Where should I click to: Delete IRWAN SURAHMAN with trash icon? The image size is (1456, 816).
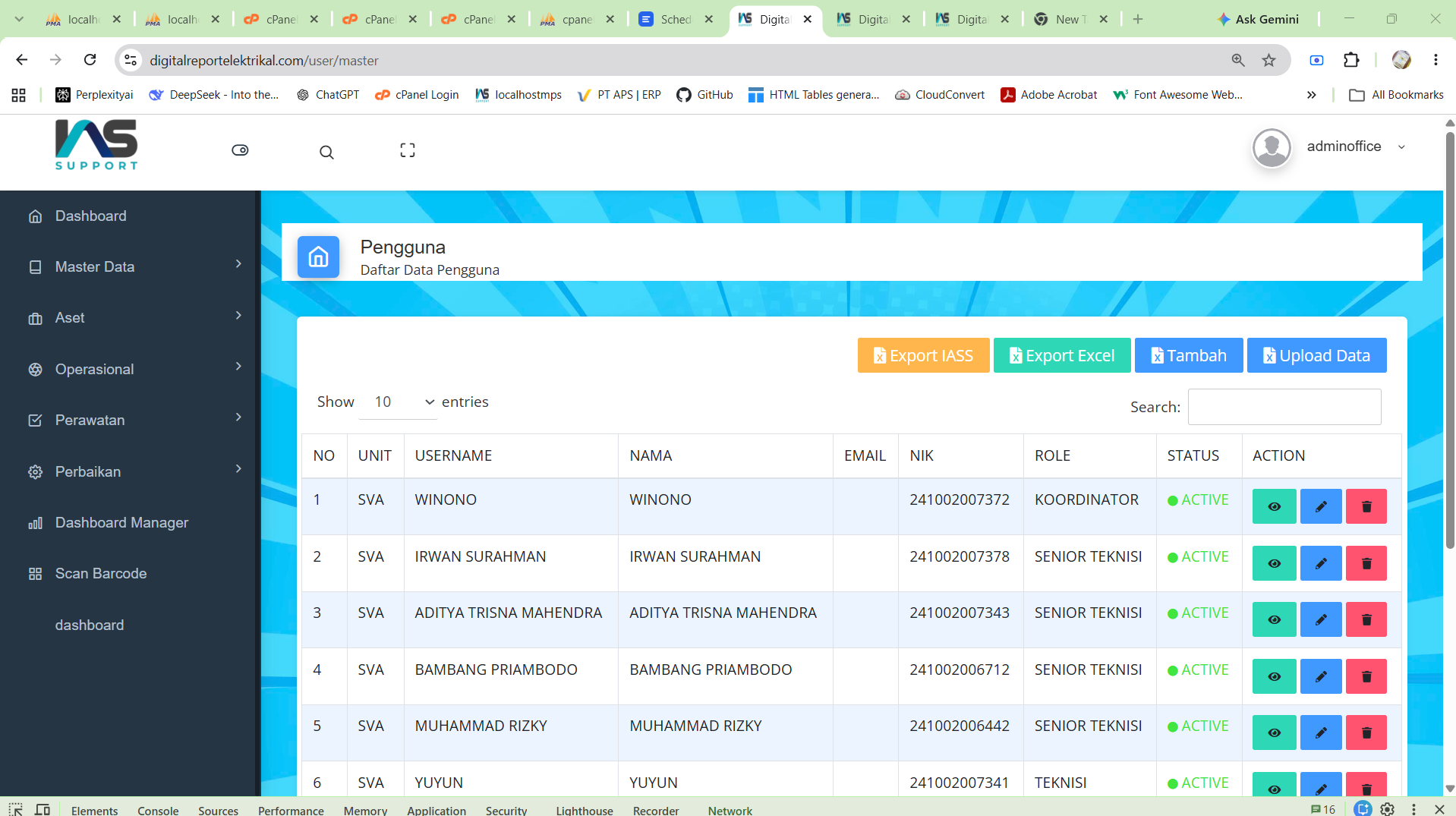(x=1366, y=563)
